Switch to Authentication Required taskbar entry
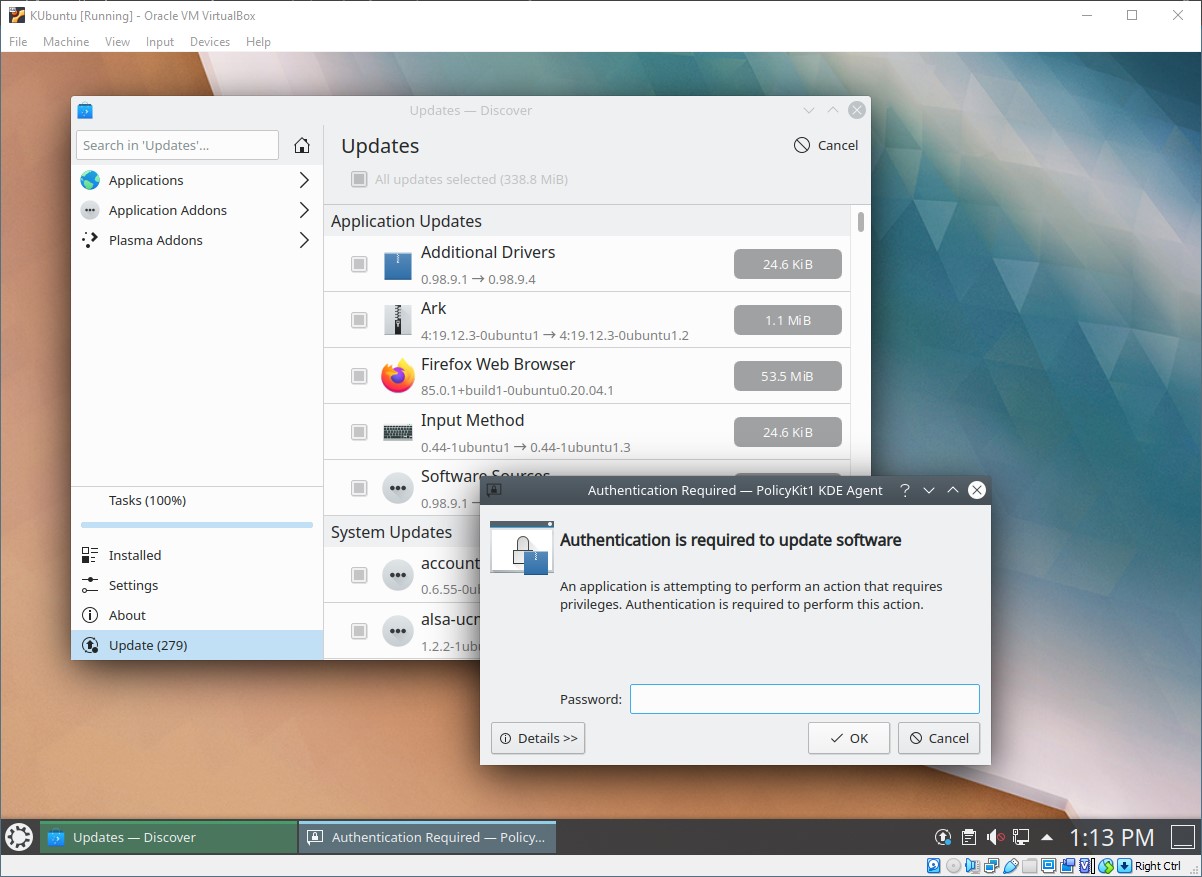The width and height of the screenshot is (1202, 877). [427, 837]
